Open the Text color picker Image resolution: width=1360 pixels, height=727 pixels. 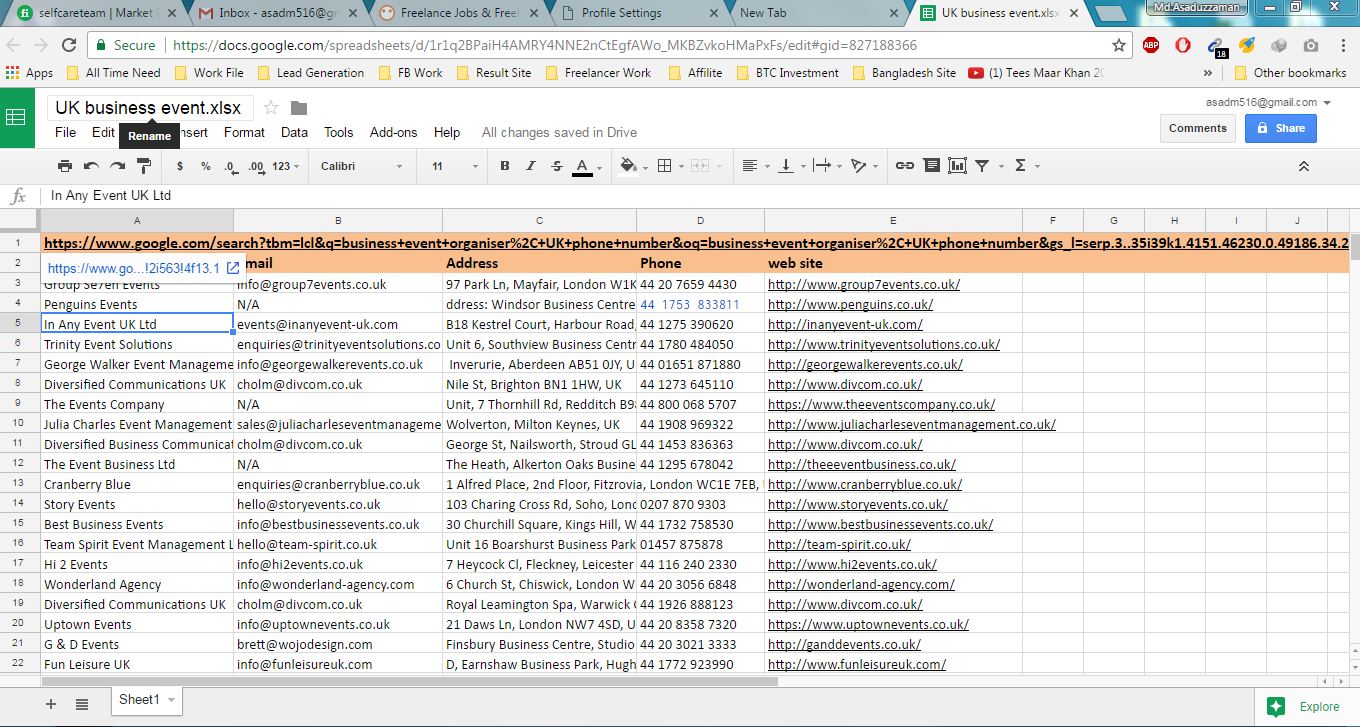click(x=587, y=166)
